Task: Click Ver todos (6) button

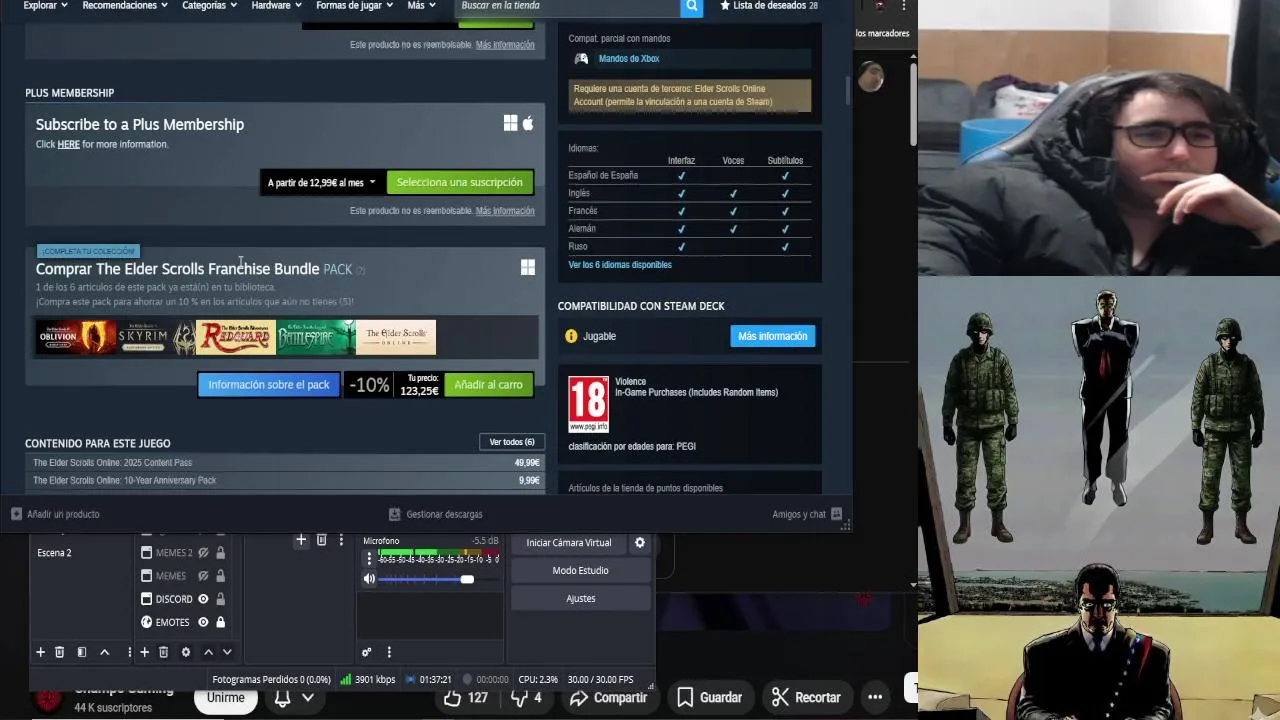Action: 512,442
